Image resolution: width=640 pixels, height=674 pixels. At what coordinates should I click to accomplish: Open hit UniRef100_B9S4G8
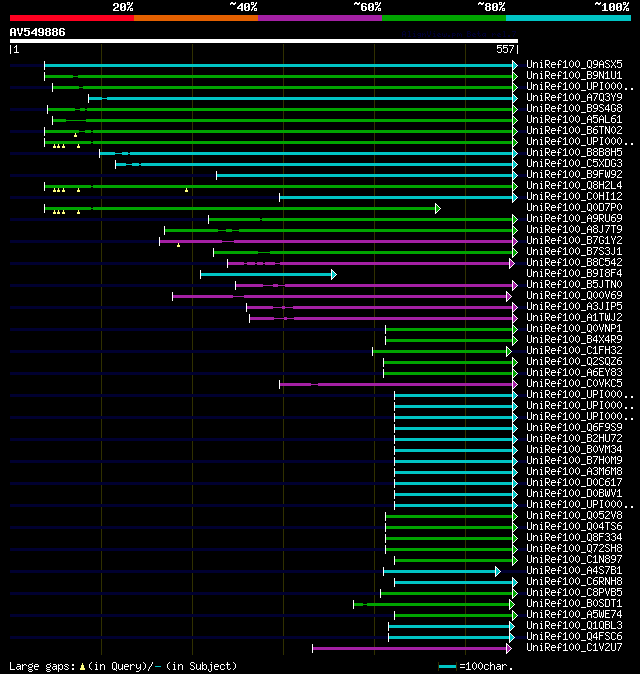pos(574,108)
